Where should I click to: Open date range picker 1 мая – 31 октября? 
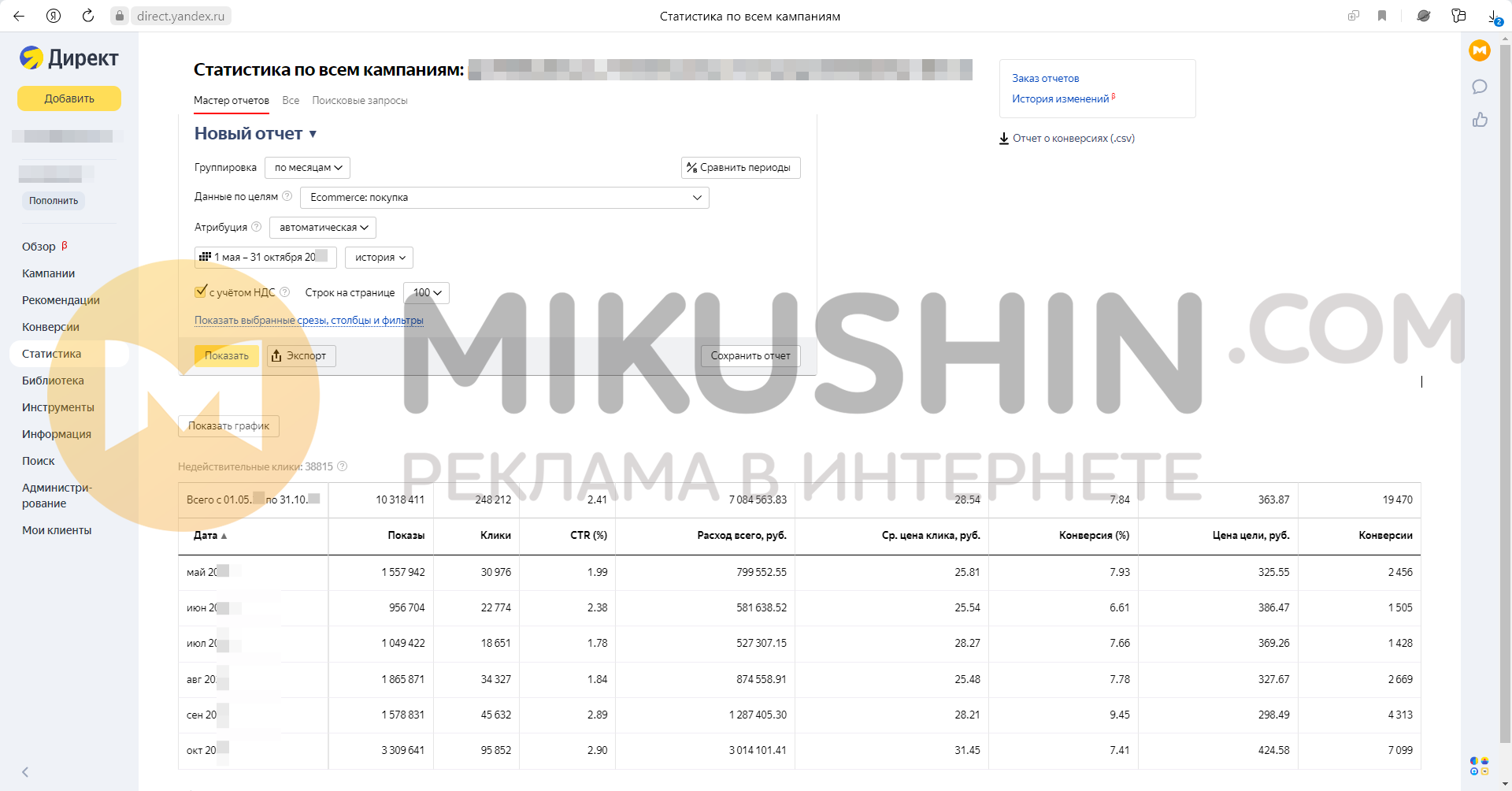point(266,258)
